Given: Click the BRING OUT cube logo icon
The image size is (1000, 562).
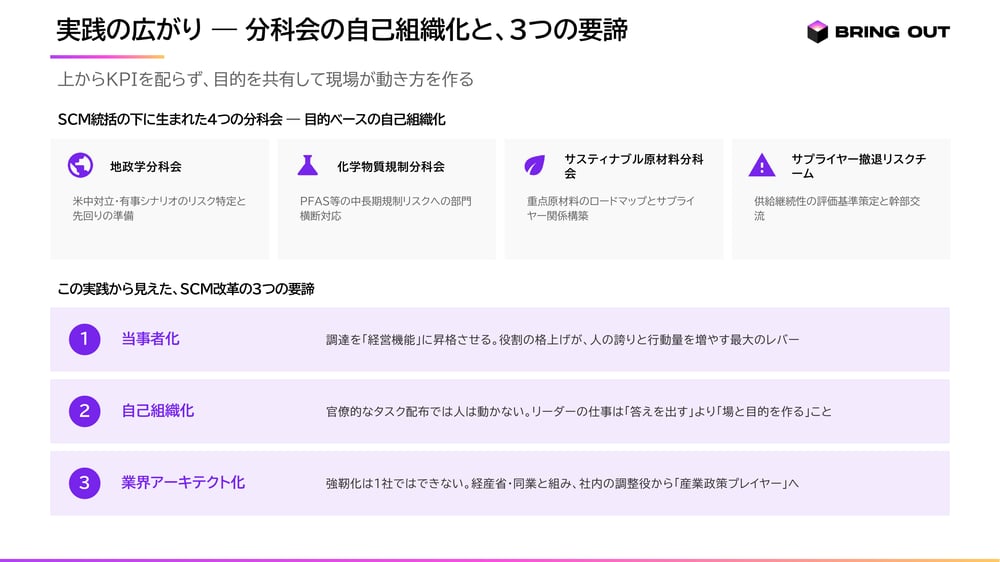Looking at the screenshot, I should (x=817, y=31).
